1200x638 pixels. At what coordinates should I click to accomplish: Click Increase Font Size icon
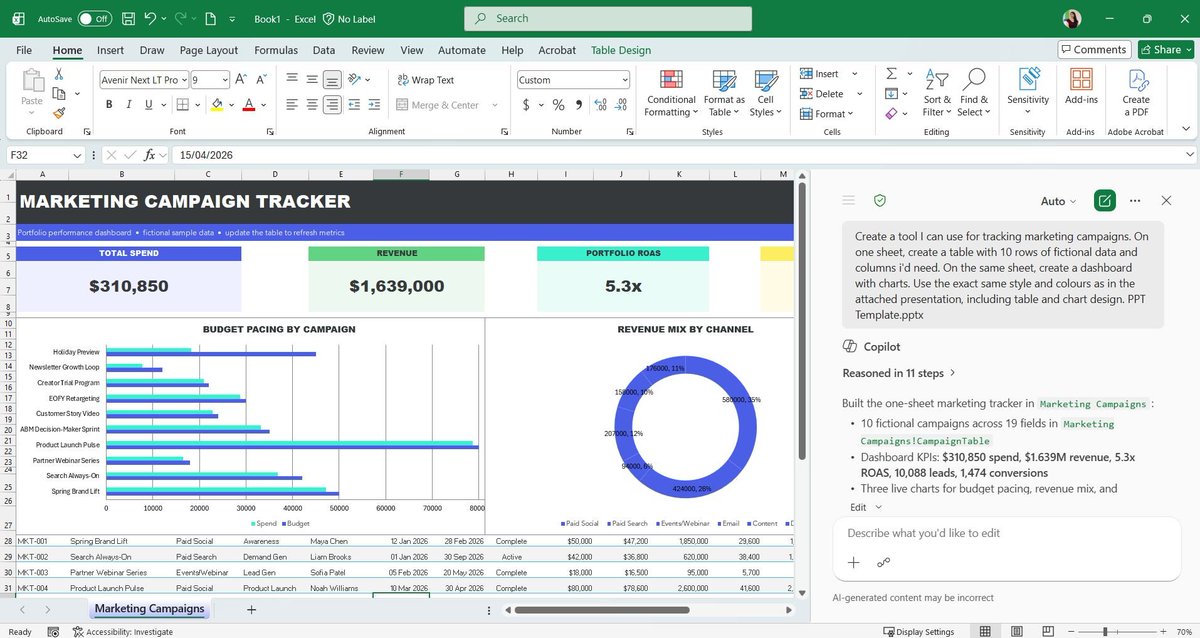(243, 80)
